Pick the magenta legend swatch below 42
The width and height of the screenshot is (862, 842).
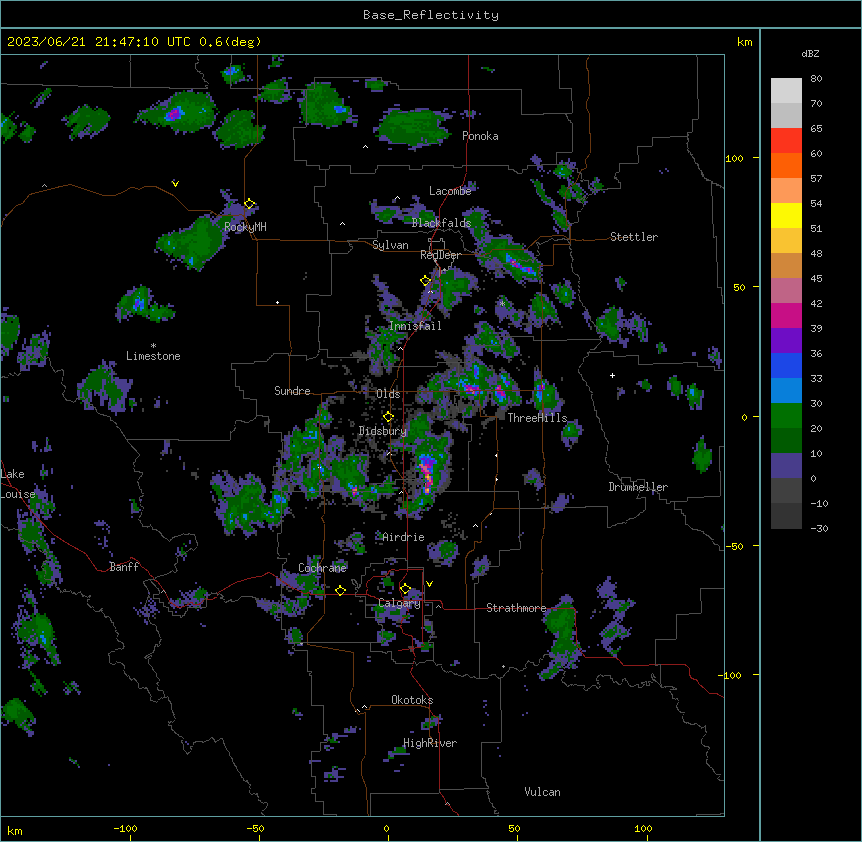pos(786,315)
